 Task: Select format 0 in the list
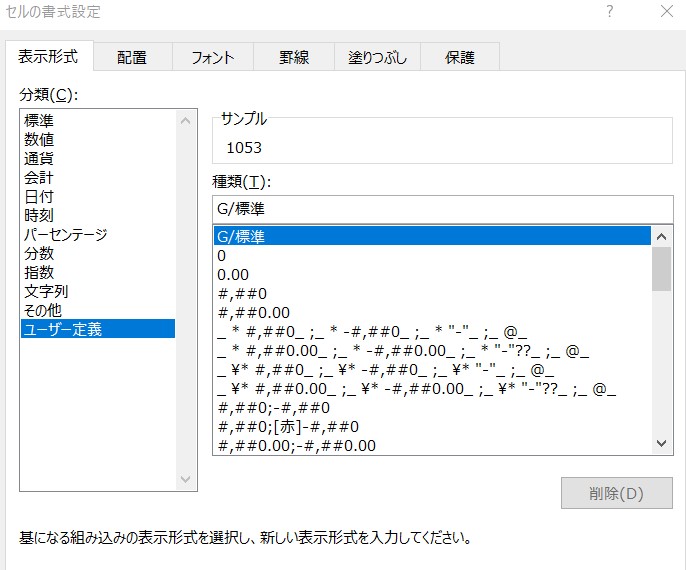coord(432,255)
